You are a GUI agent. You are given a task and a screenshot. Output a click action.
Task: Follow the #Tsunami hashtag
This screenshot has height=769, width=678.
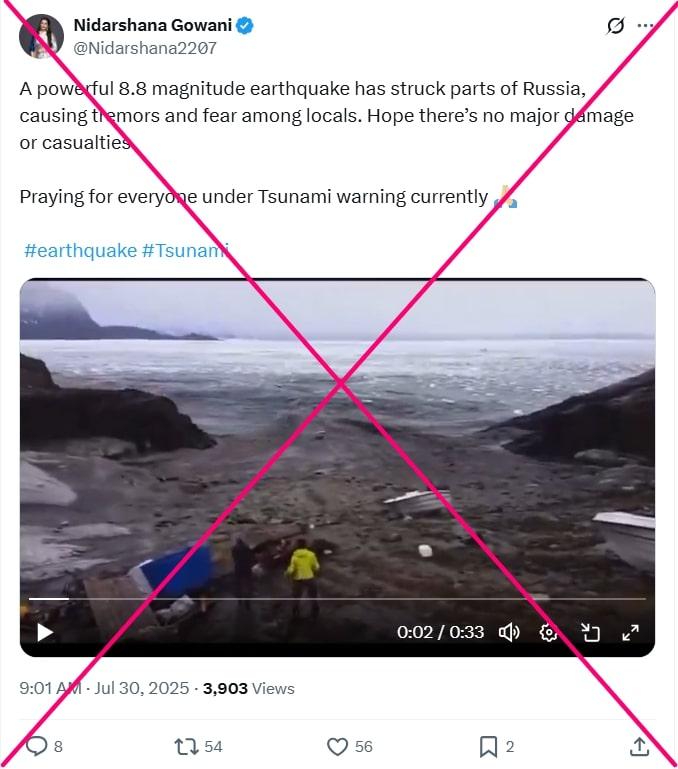(x=185, y=251)
